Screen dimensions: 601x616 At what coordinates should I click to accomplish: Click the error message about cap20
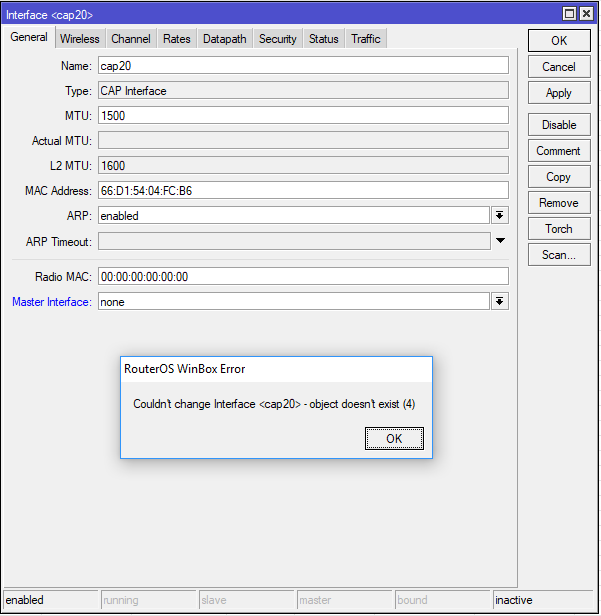coord(274,404)
